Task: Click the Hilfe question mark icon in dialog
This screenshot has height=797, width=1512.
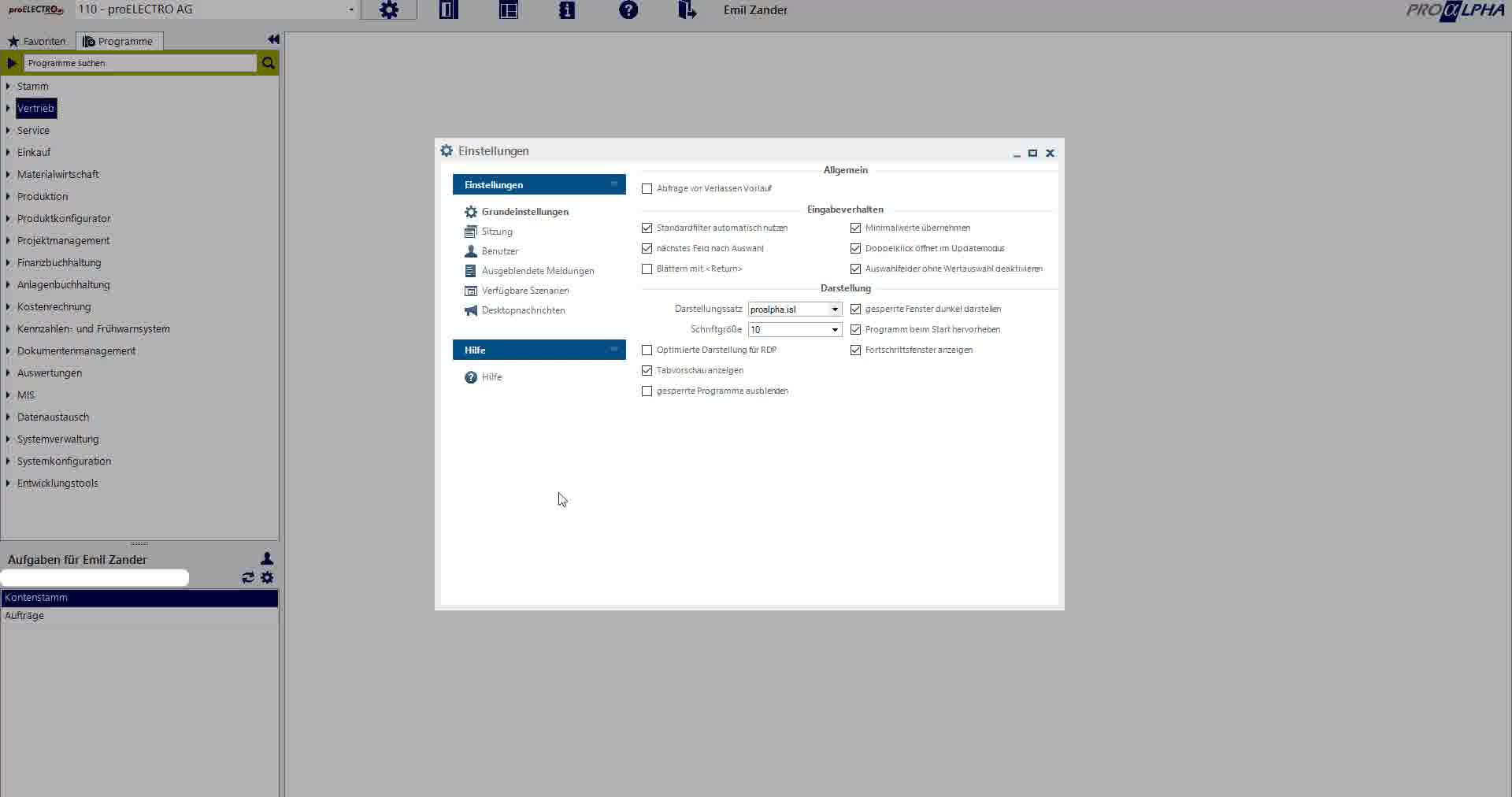Action: click(x=471, y=377)
